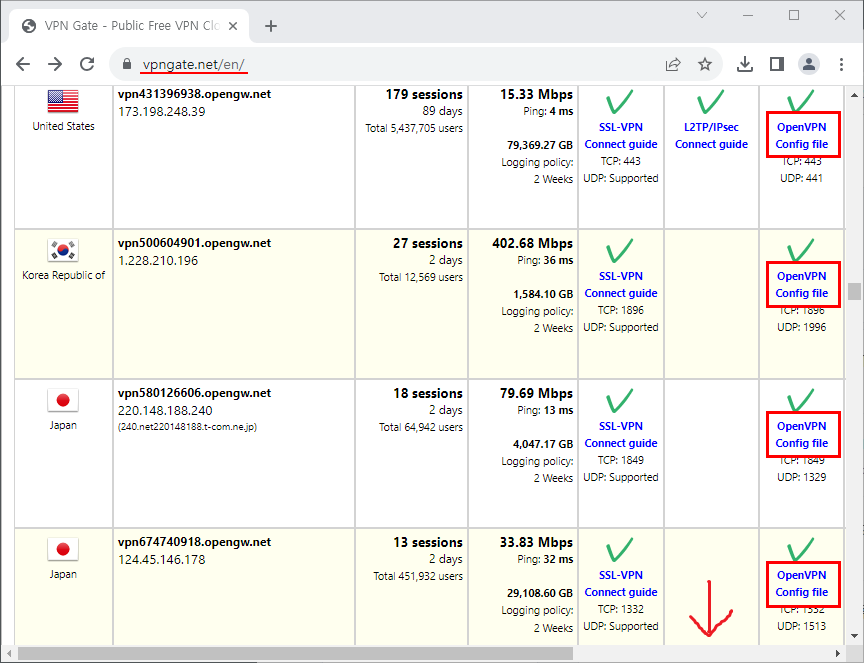Toggle the browser side panel

pyautogui.click(x=777, y=64)
